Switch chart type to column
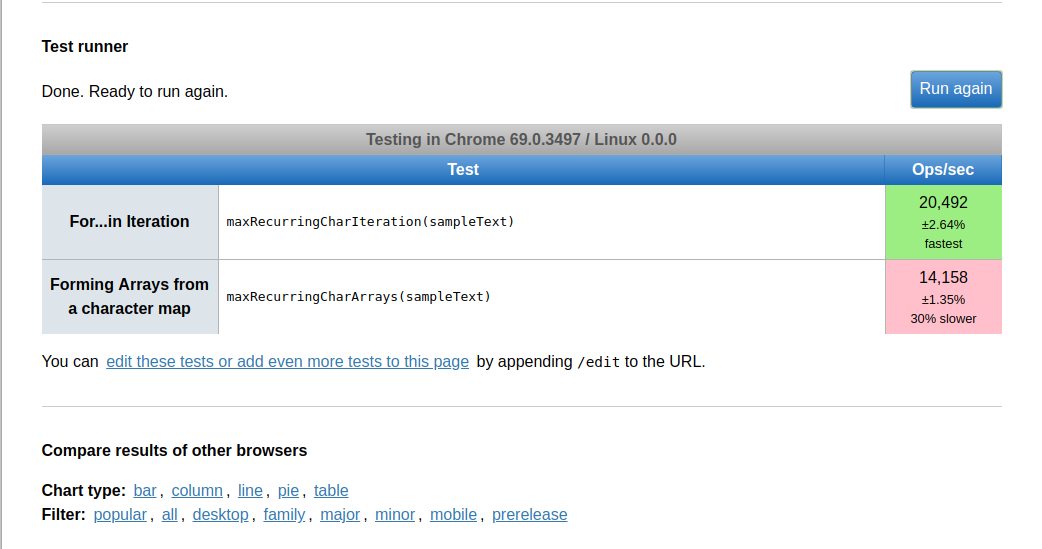This screenshot has width=1042, height=549. point(197,490)
